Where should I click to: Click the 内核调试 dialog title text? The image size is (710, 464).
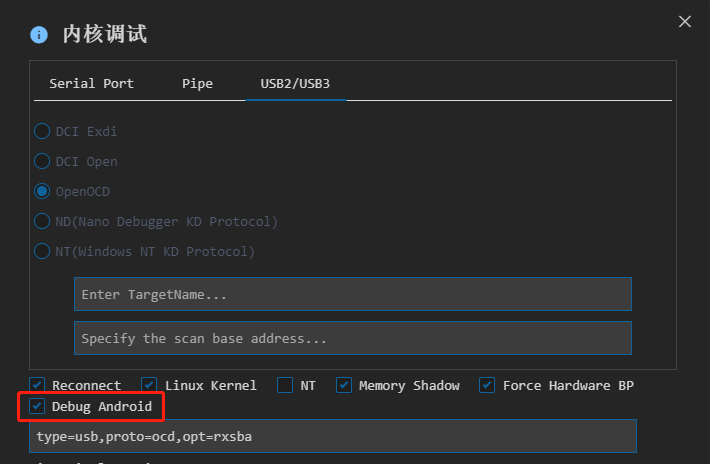[x=105, y=34]
